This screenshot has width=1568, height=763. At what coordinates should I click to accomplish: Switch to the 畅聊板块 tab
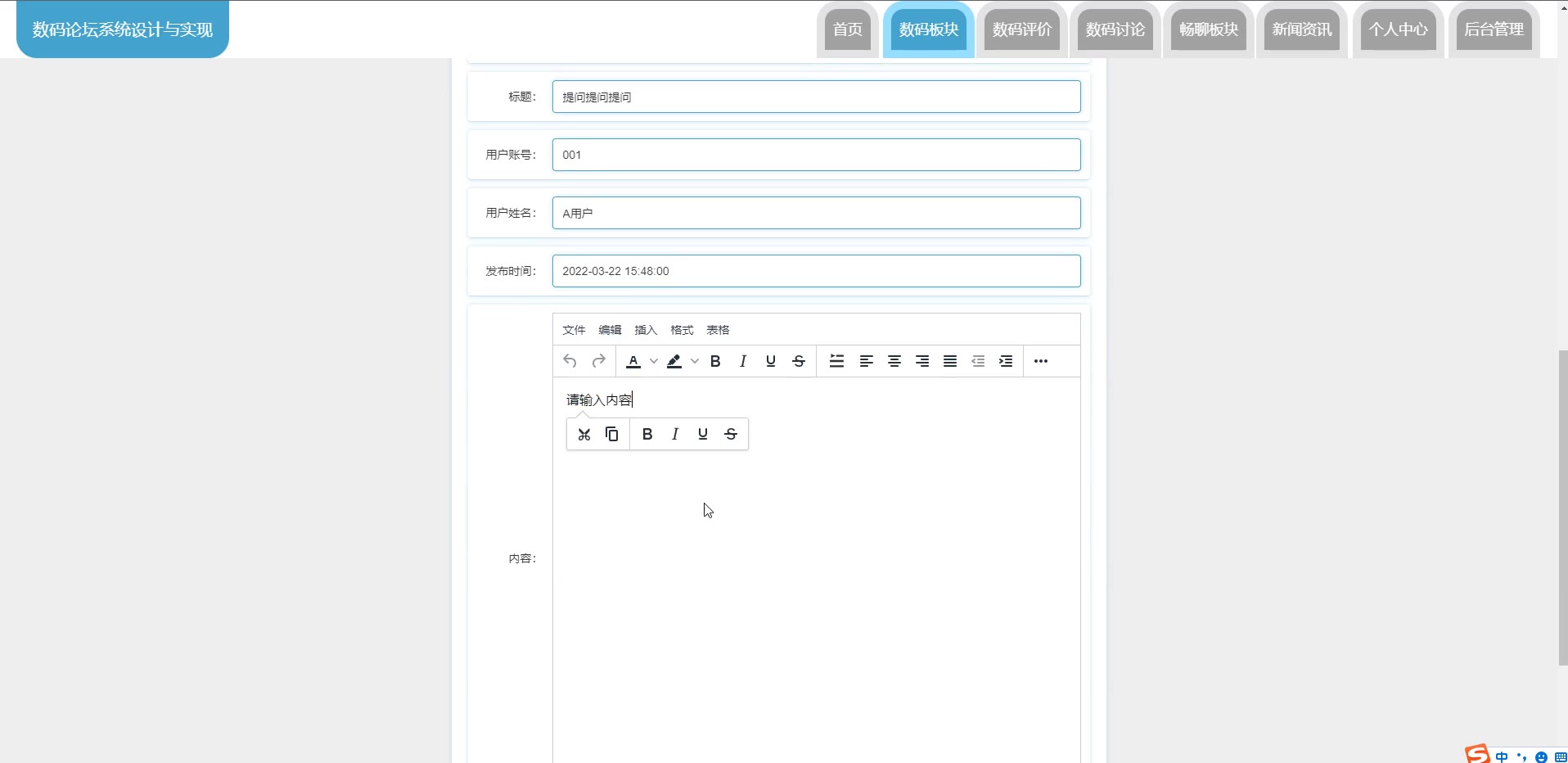[1209, 29]
